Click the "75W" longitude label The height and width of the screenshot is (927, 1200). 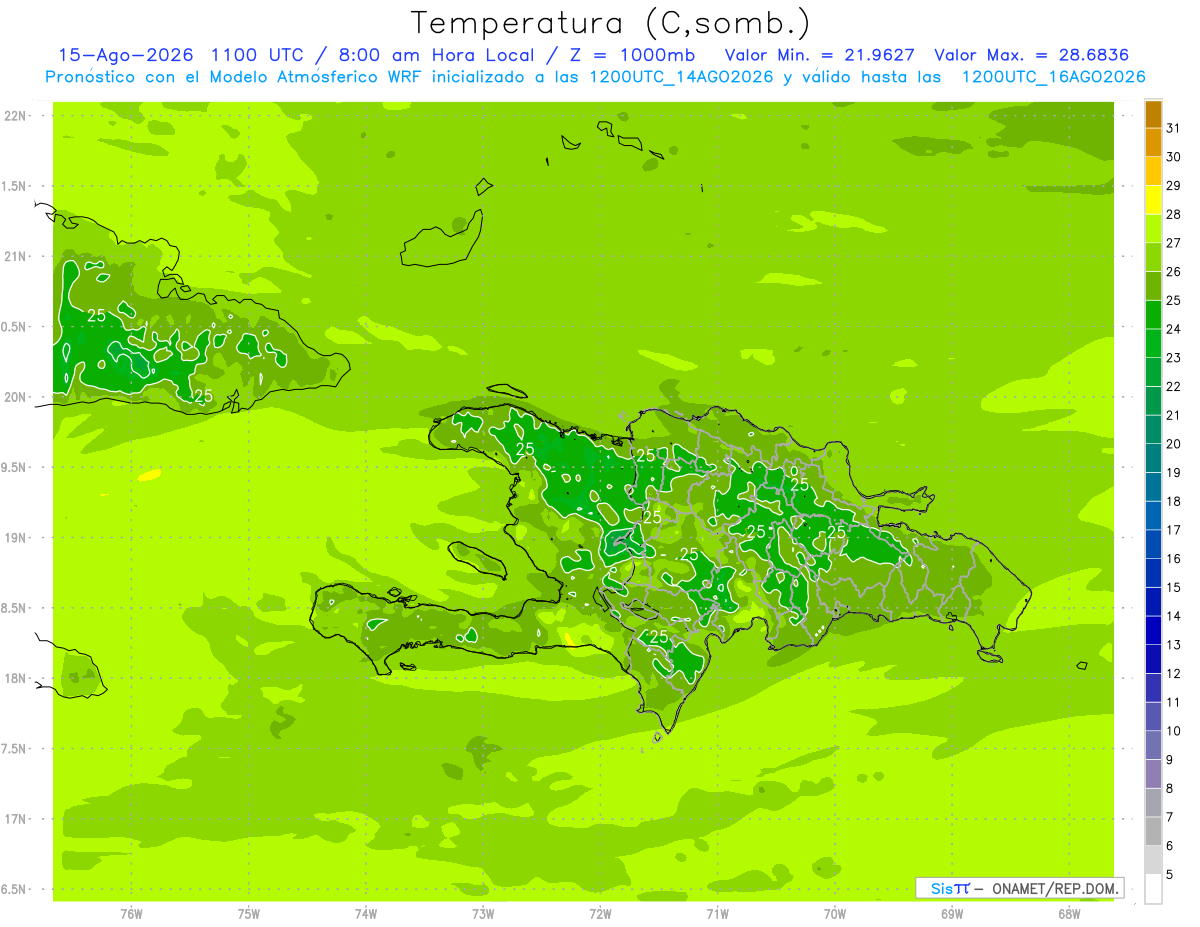pos(249,913)
